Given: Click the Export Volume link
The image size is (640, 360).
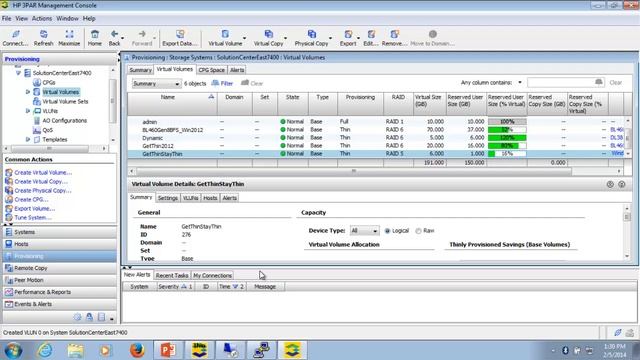Looking at the screenshot, I should point(35,209).
